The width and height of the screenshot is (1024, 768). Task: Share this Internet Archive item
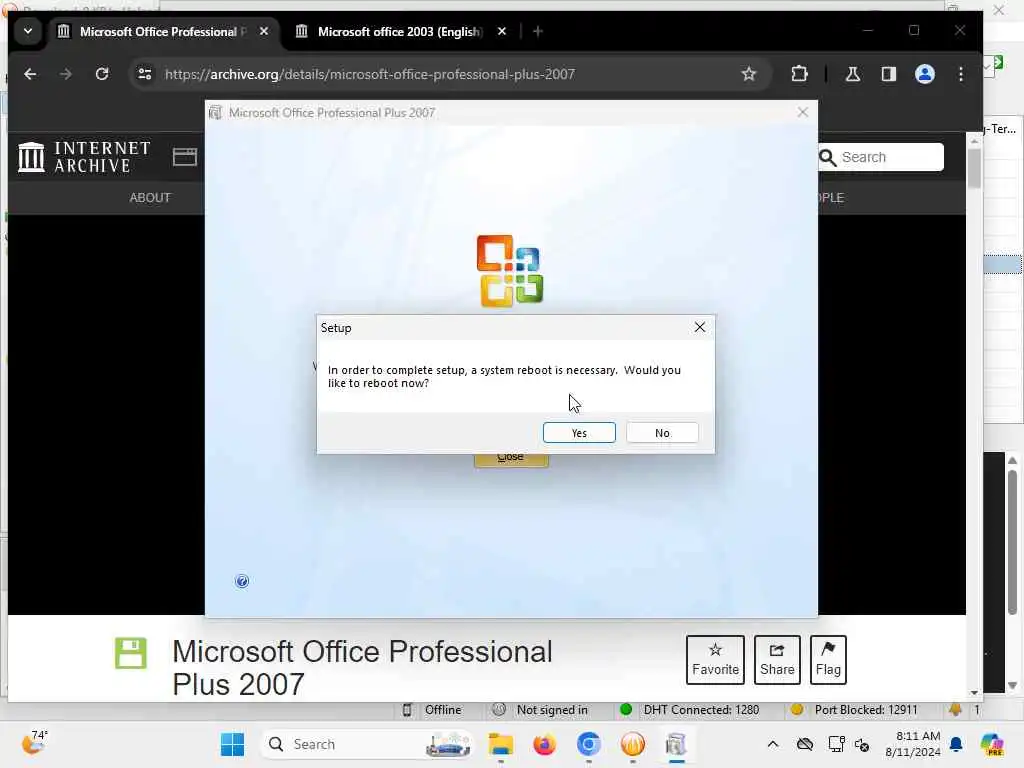[x=777, y=660]
